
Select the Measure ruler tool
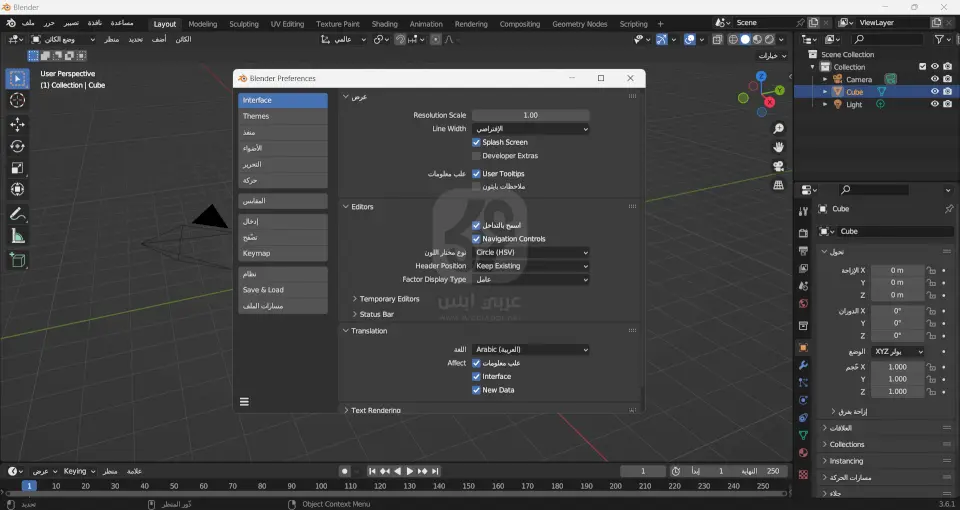point(17,236)
